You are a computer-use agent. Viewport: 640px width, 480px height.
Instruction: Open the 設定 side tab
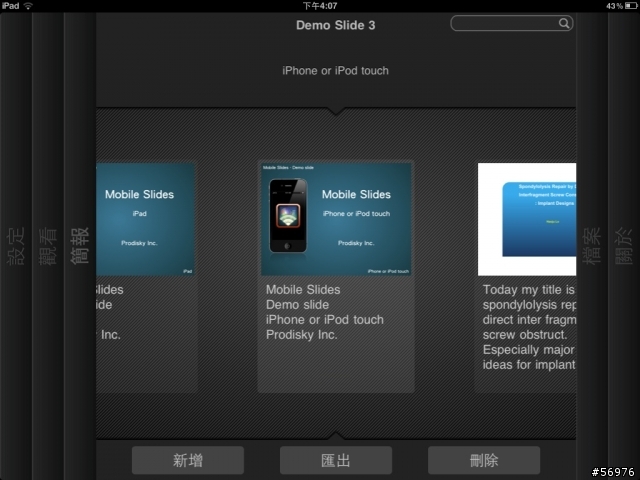pyautogui.click(x=16, y=246)
